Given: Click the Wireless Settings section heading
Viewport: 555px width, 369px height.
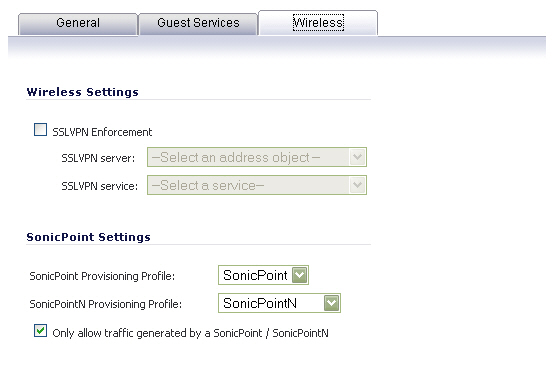Looking at the screenshot, I should pyautogui.click(x=82, y=92).
